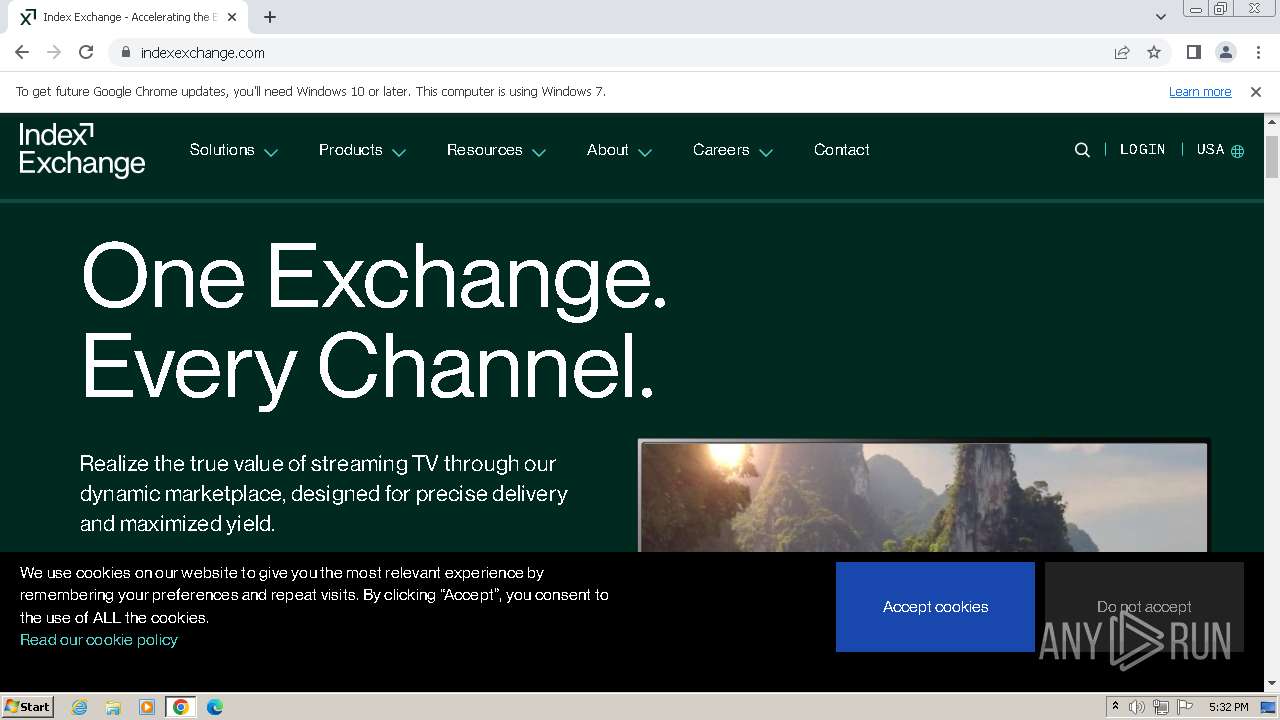The image size is (1280, 720).
Task: Open Microsoft Edge from taskbar
Action: tap(215, 707)
